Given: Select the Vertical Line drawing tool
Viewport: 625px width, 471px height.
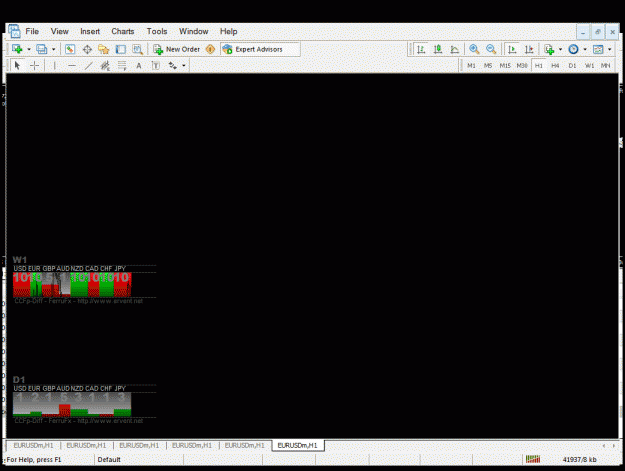Looking at the screenshot, I should (x=54, y=65).
